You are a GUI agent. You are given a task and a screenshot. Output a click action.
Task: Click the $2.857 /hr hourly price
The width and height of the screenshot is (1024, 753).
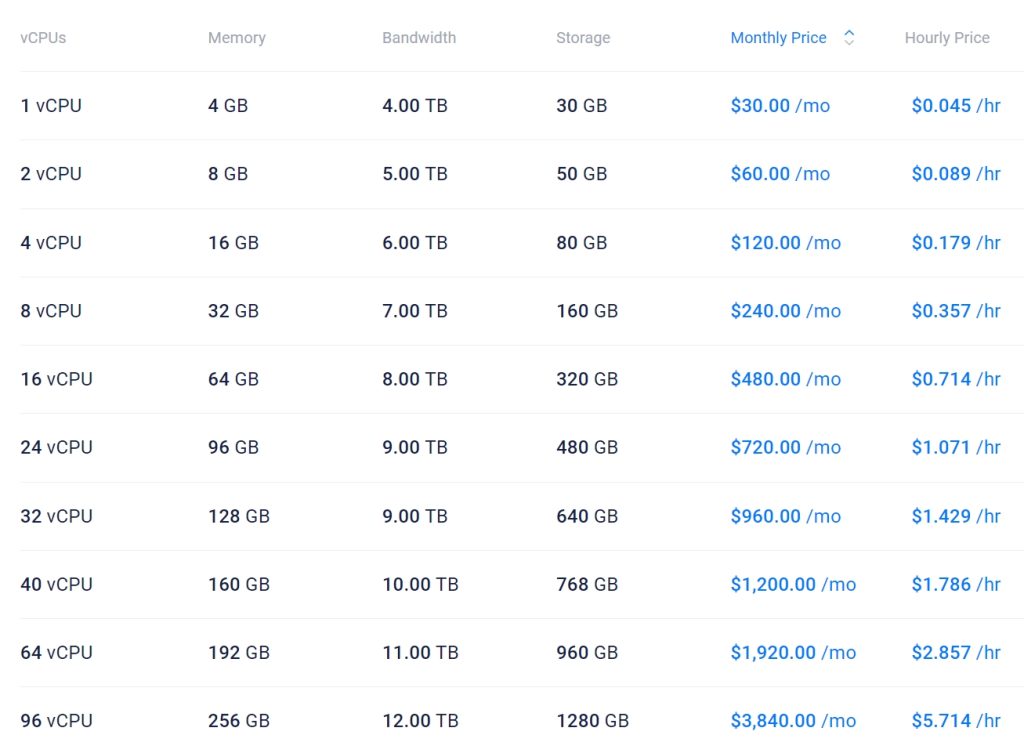click(956, 653)
